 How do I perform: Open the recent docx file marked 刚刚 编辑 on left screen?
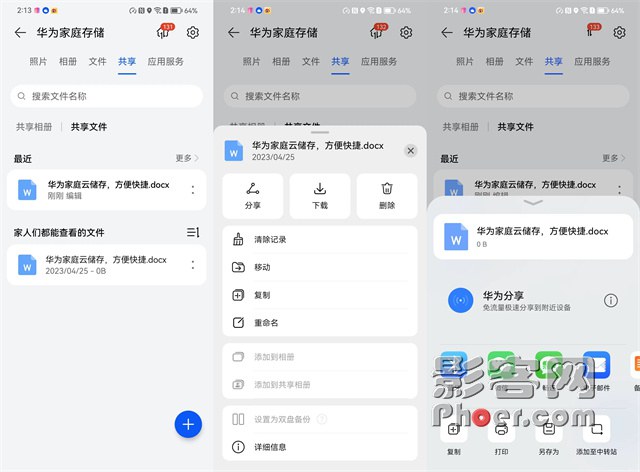point(107,190)
